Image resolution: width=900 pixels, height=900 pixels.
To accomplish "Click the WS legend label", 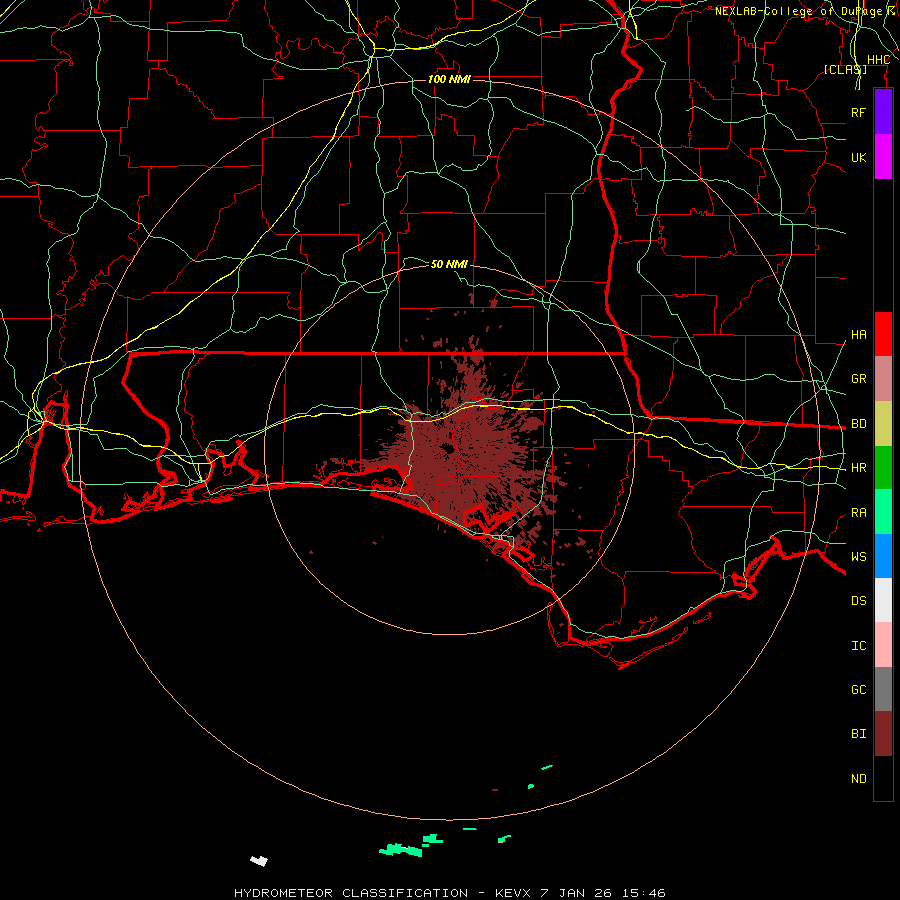I will click(859, 557).
